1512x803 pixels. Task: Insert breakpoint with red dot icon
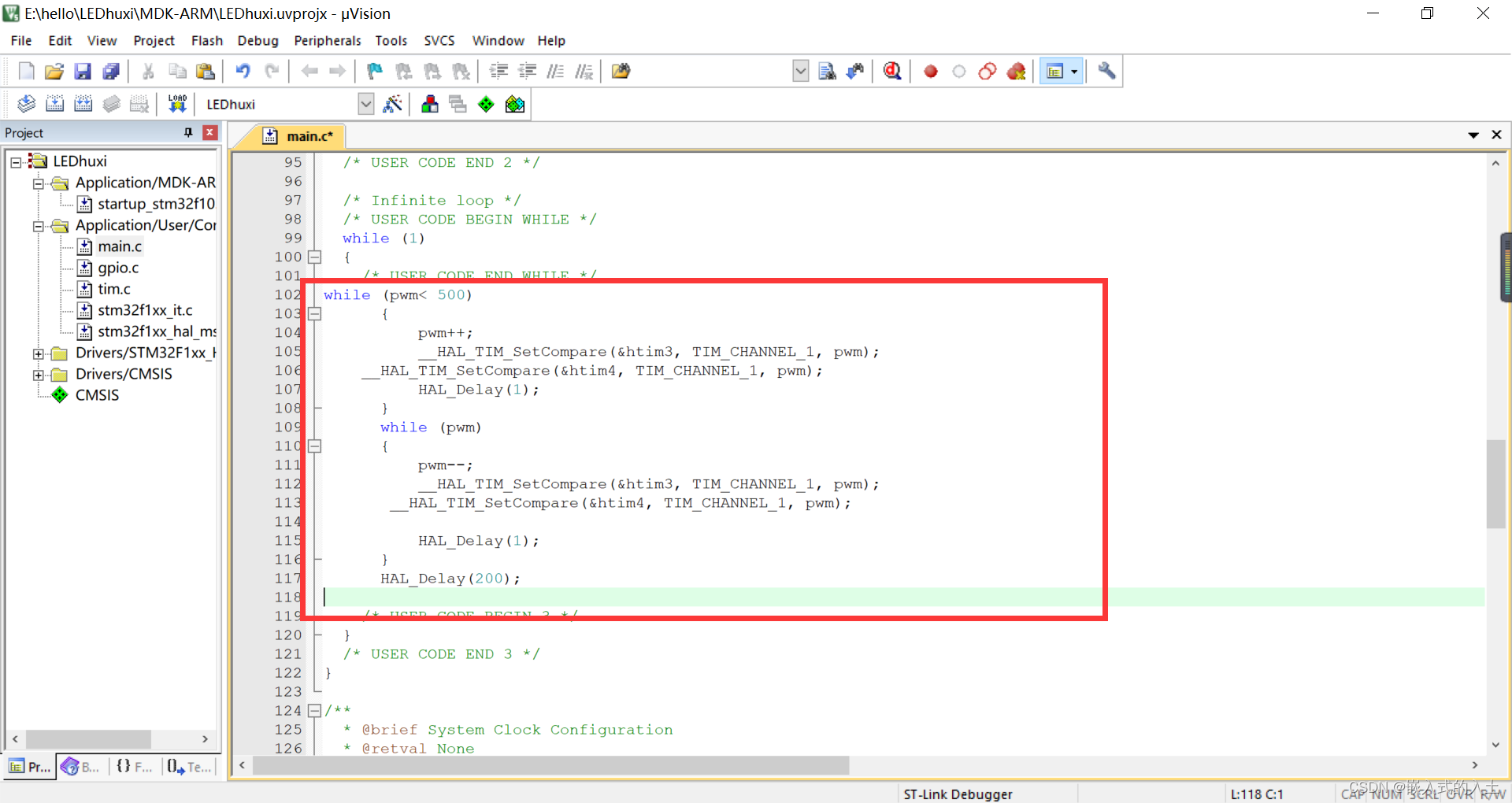click(x=931, y=72)
